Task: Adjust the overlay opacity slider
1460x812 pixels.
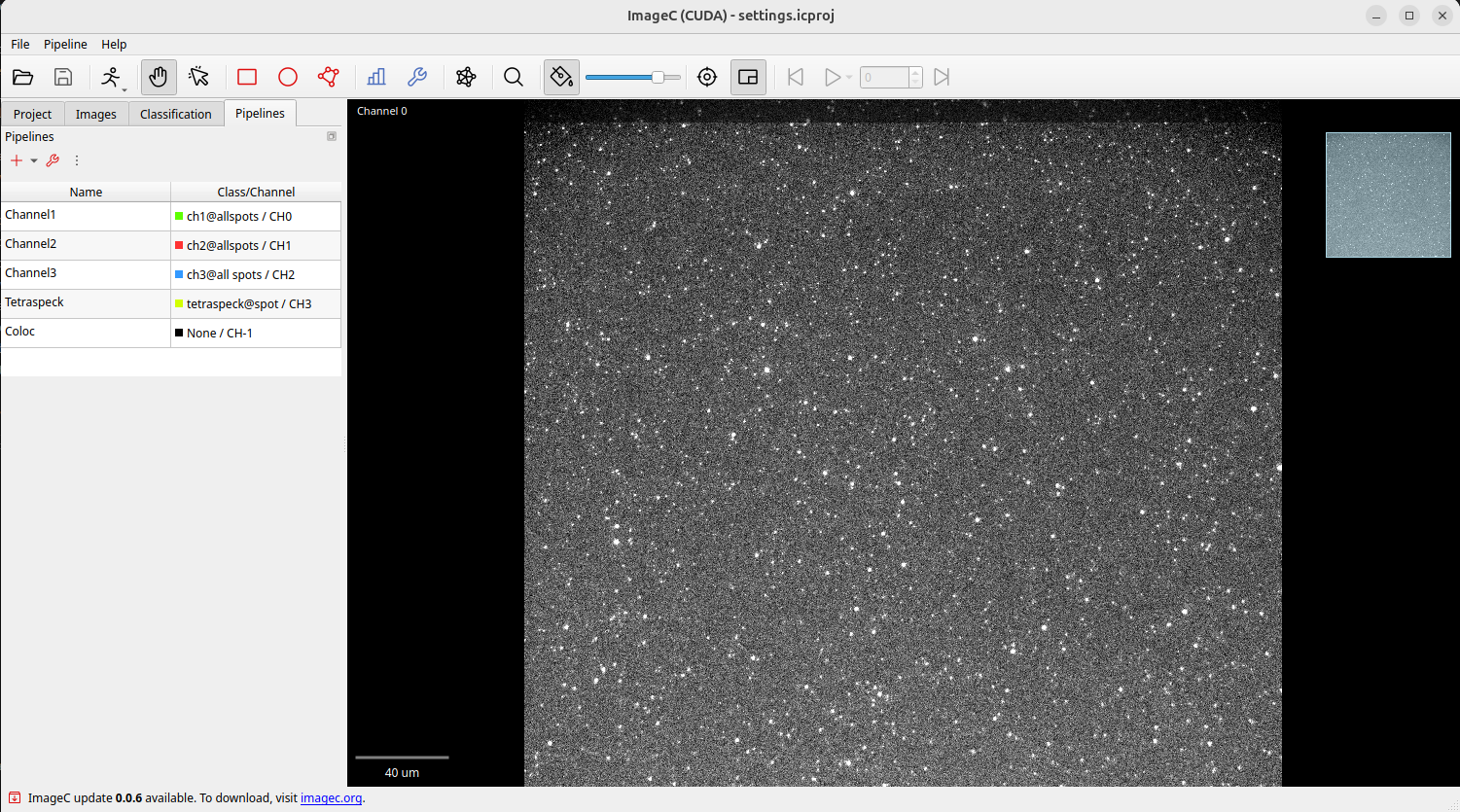Action: click(x=658, y=77)
